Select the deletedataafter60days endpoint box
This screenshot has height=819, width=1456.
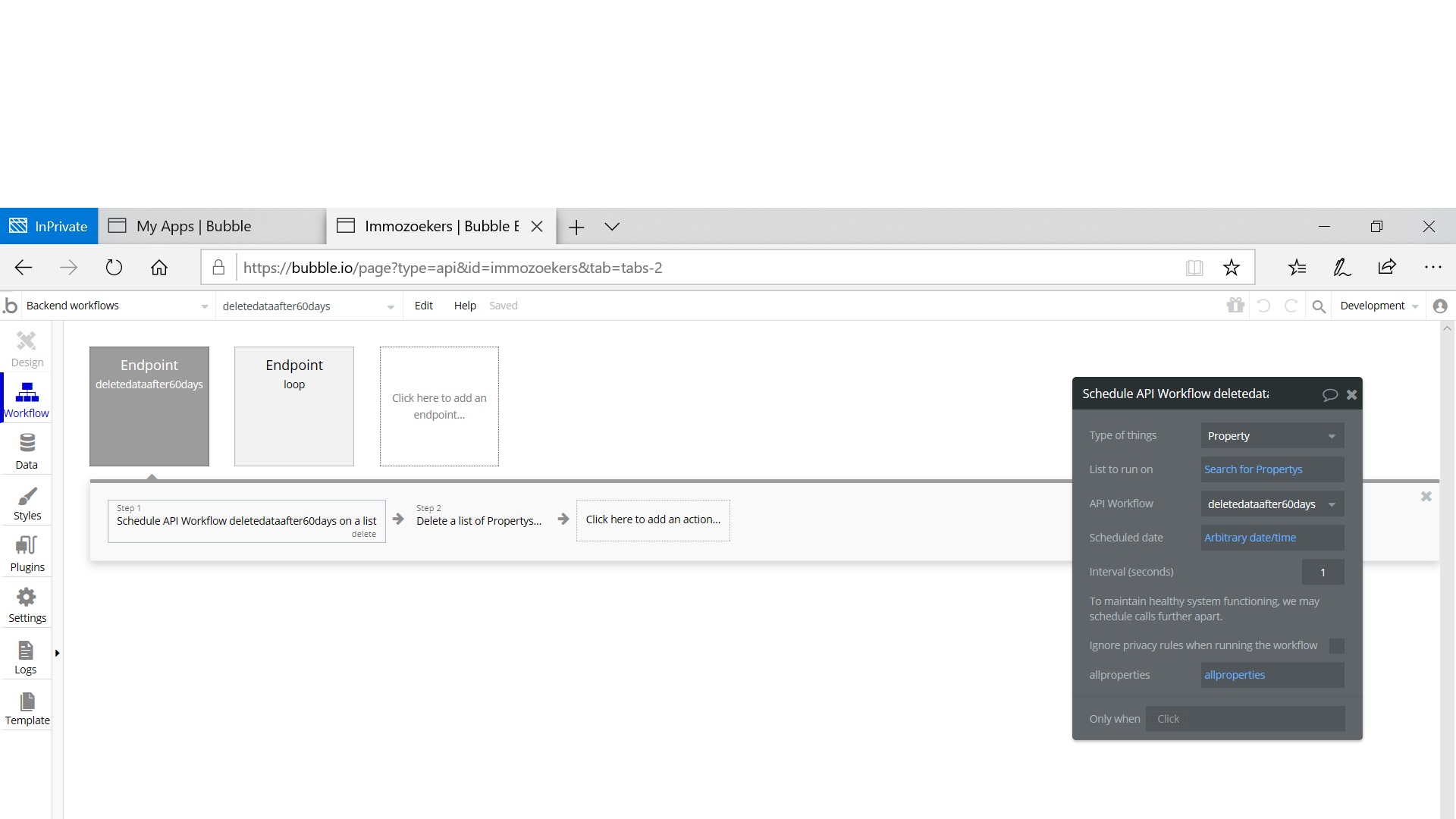149,406
